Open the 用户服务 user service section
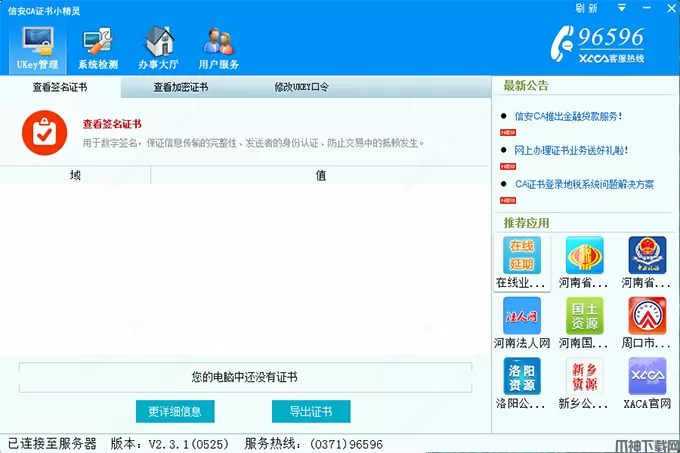680x453 pixels. point(219,49)
